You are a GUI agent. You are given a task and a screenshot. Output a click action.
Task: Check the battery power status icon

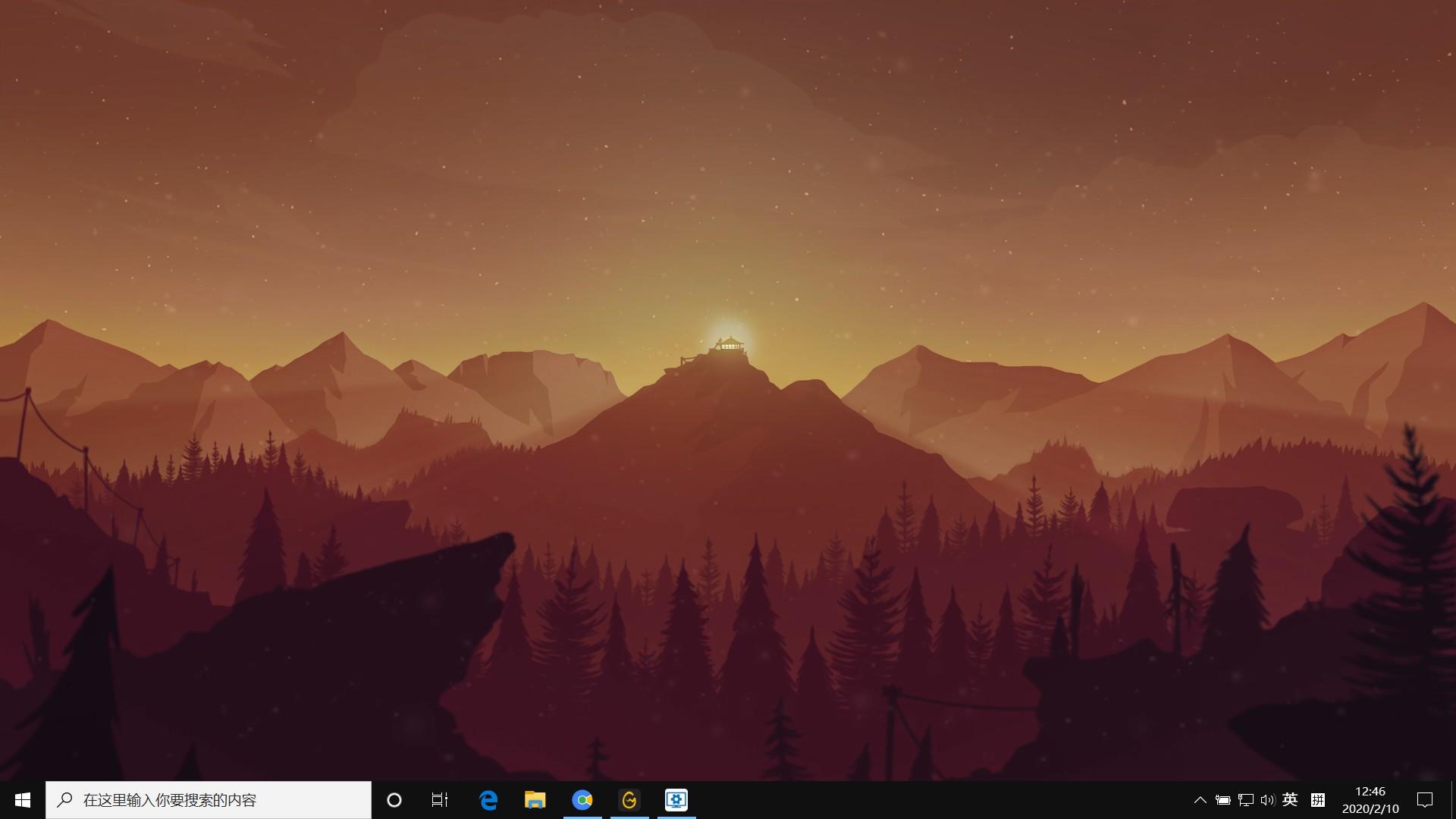1222,800
